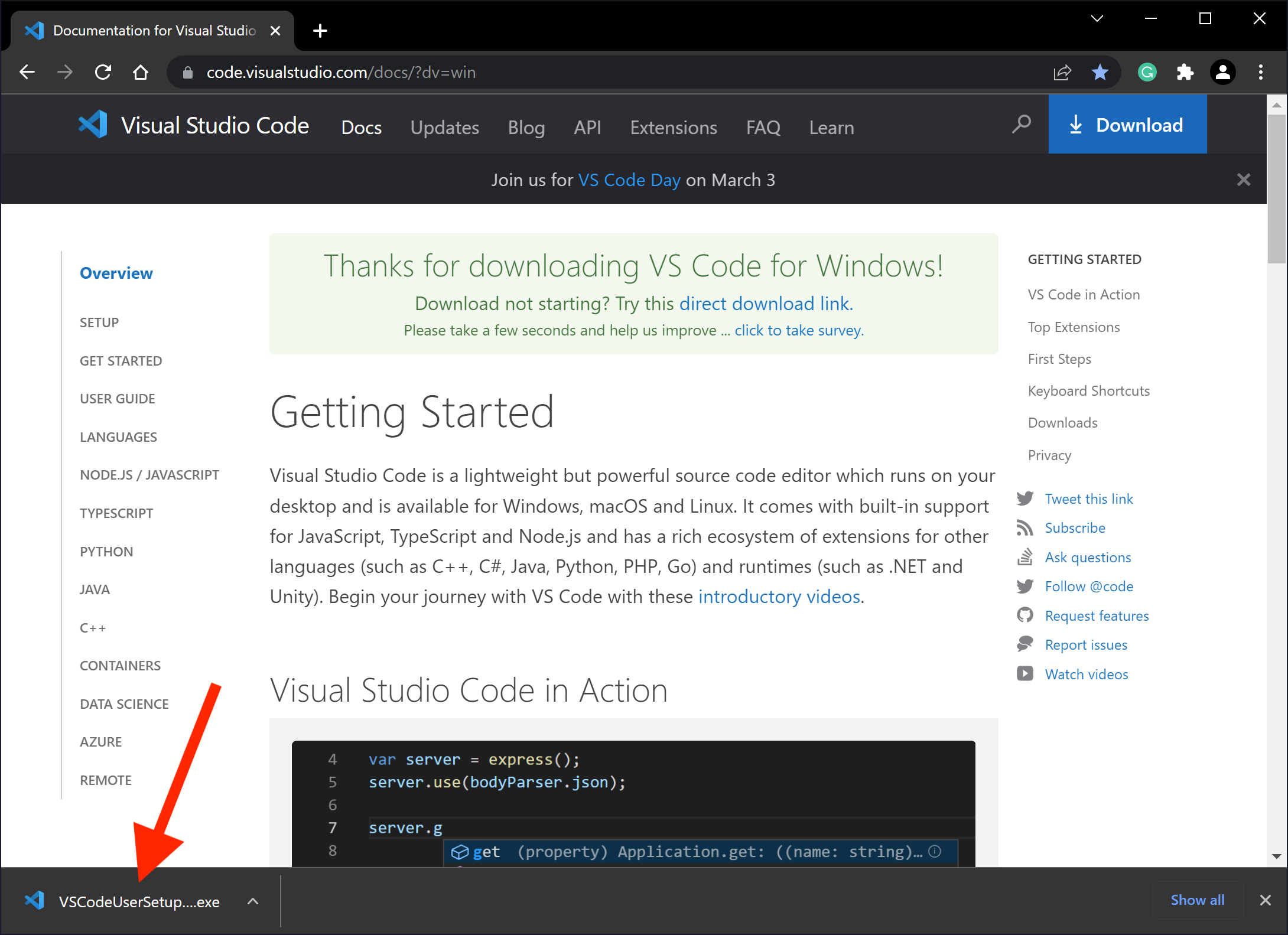The image size is (1288, 935).
Task: Close the Documentation for Visual Studio tab
Action: pos(275,31)
